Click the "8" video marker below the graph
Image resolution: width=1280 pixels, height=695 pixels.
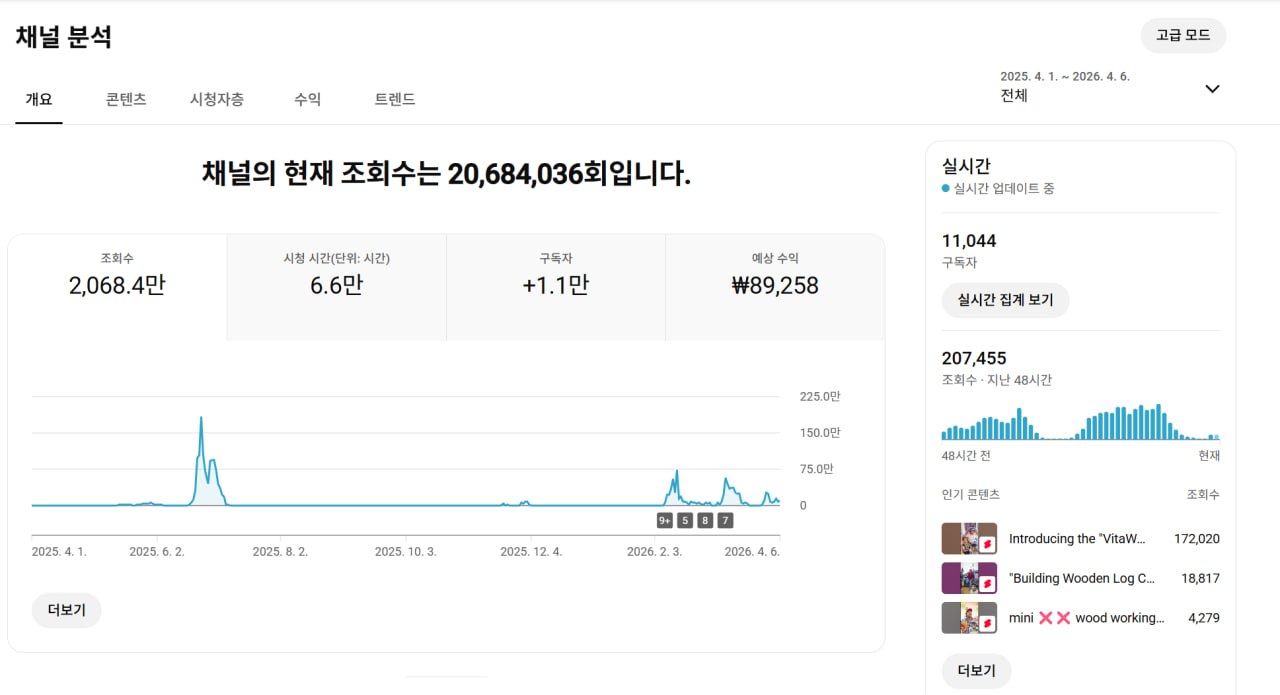705,520
